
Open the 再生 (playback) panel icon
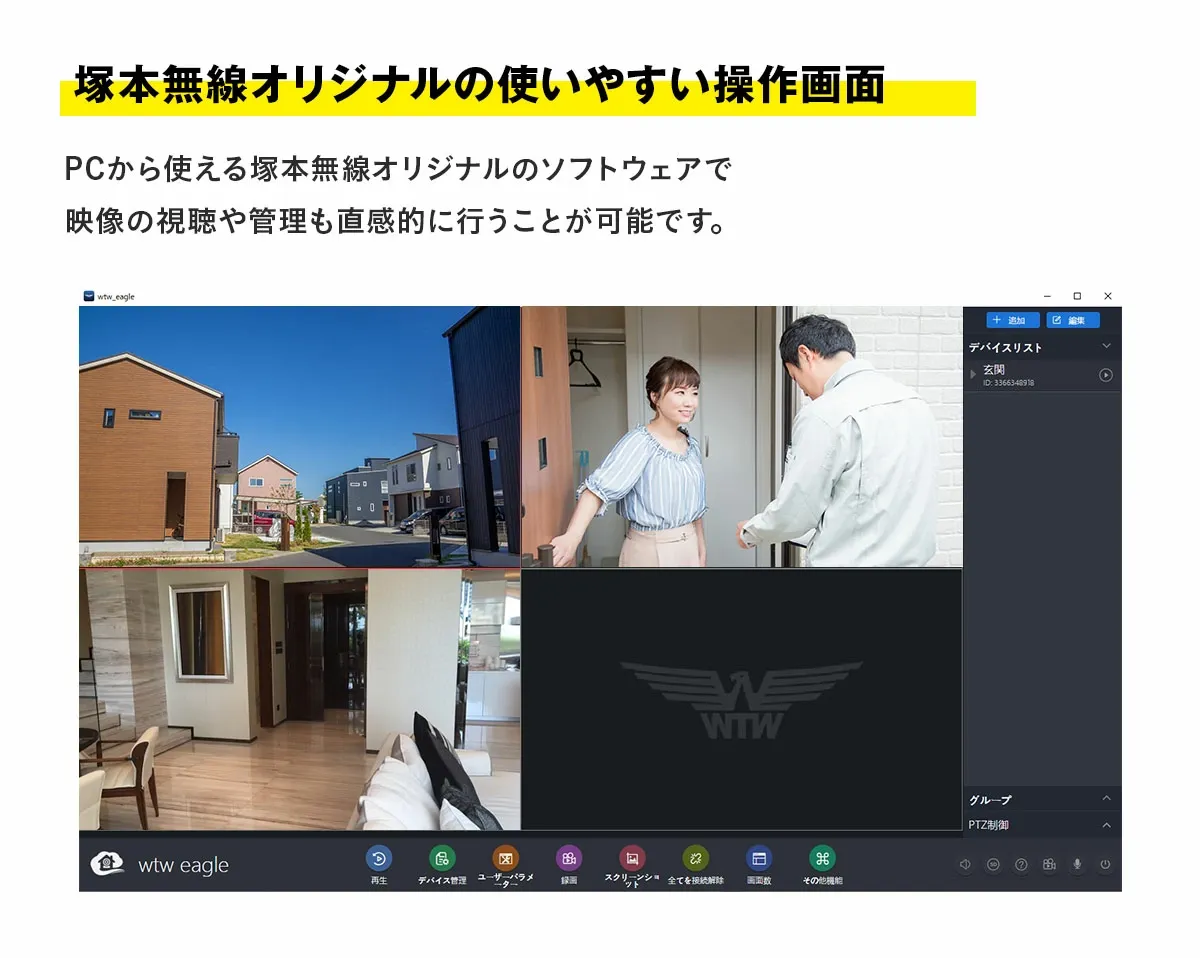(378, 856)
